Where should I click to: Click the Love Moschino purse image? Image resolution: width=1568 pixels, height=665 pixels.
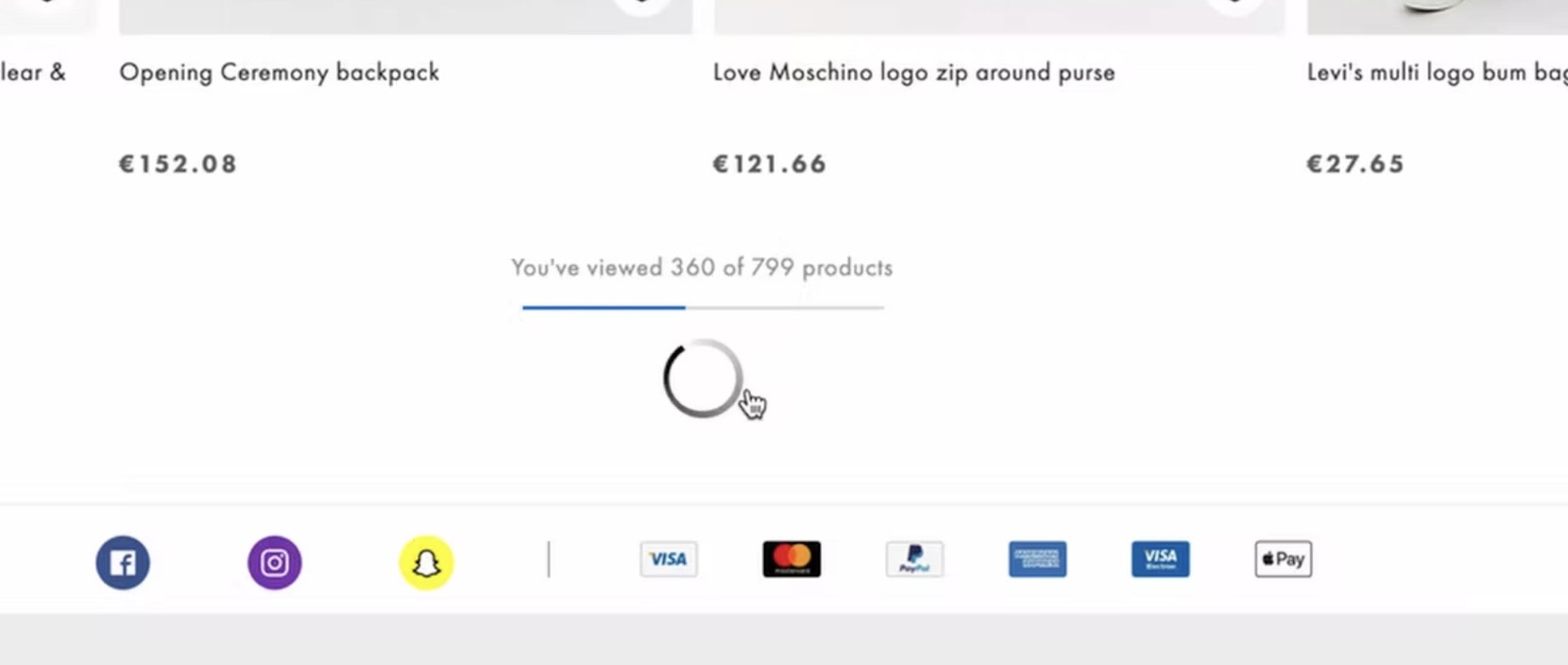(x=999, y=17)
